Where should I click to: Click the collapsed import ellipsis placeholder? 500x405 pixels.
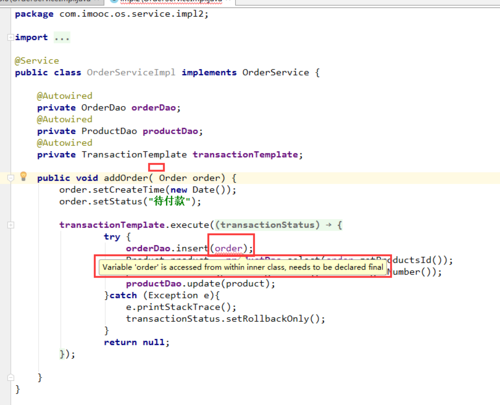[62, 38]
